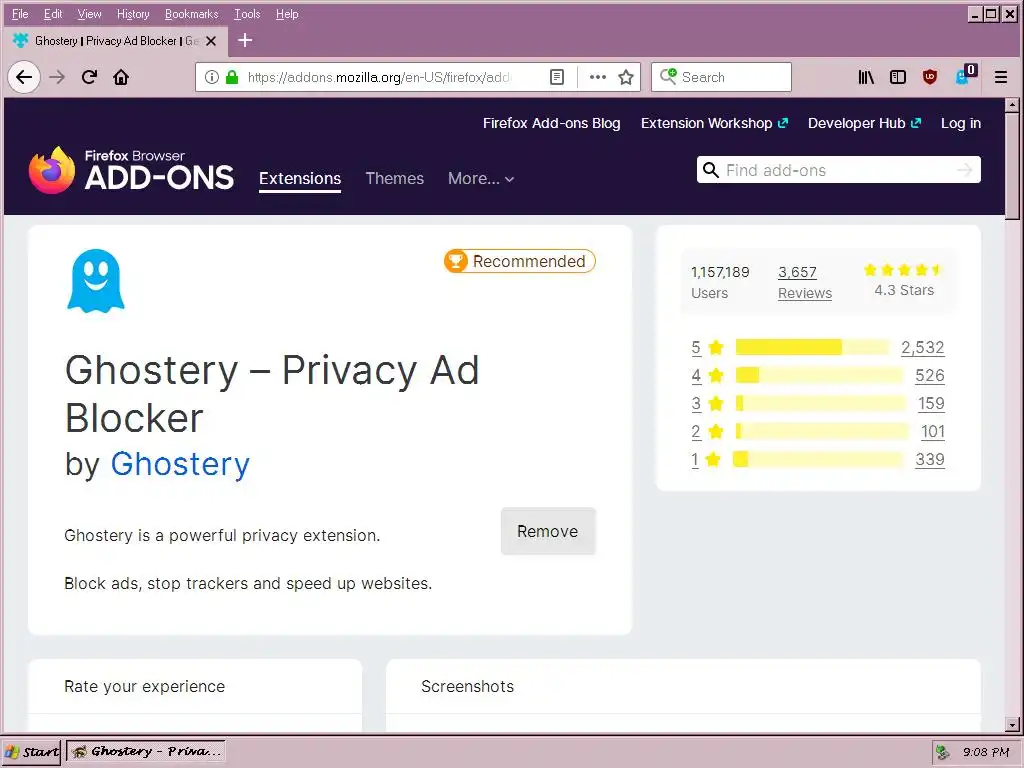Image resolution: width=1024 pixels, height=768 pixels.
Task: Filter reviews by 5 stars row
Action: [x=818, y=347]
